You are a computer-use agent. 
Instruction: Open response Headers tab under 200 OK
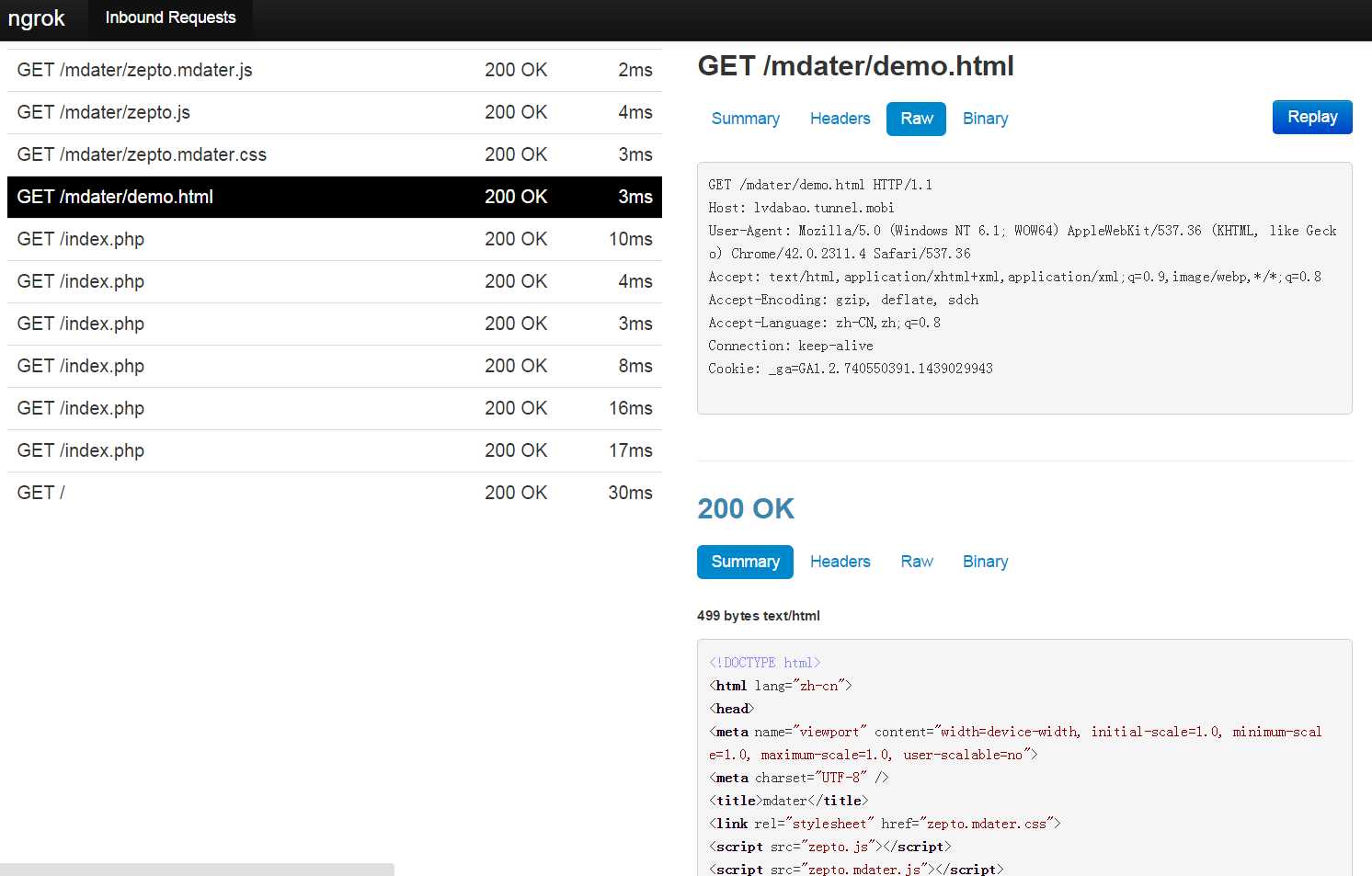pyautogui.click(x=840, y=562)
